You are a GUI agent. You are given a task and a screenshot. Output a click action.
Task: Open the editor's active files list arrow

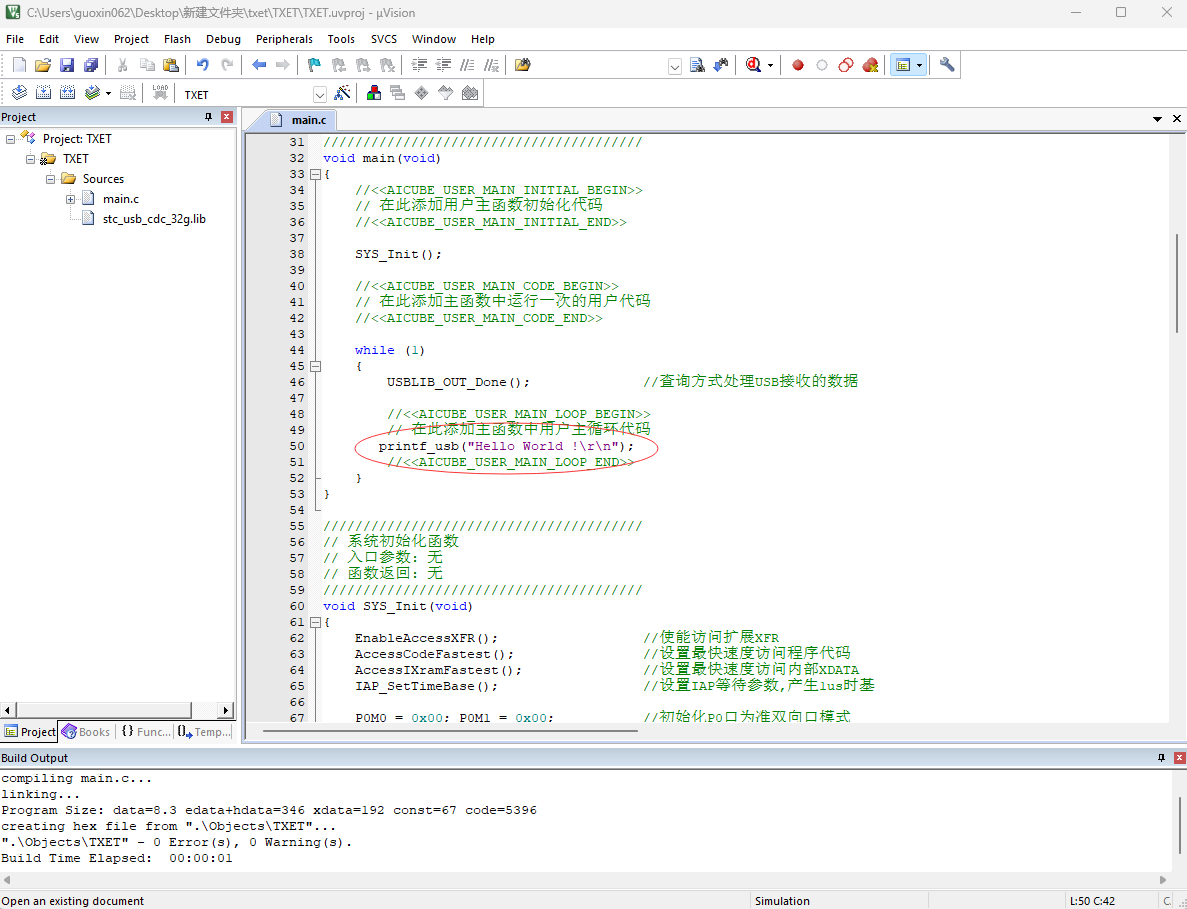(x=1157, y=119)
